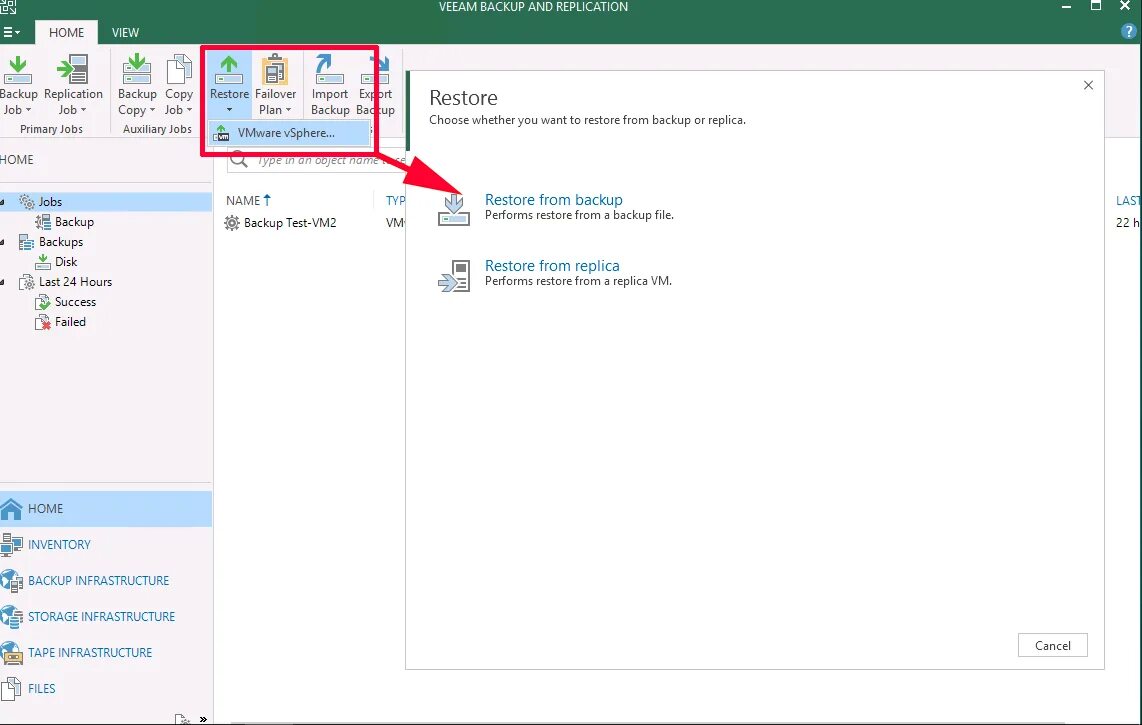Select the Jobs tree node
1142x725 pixels.
click(50, 202)
